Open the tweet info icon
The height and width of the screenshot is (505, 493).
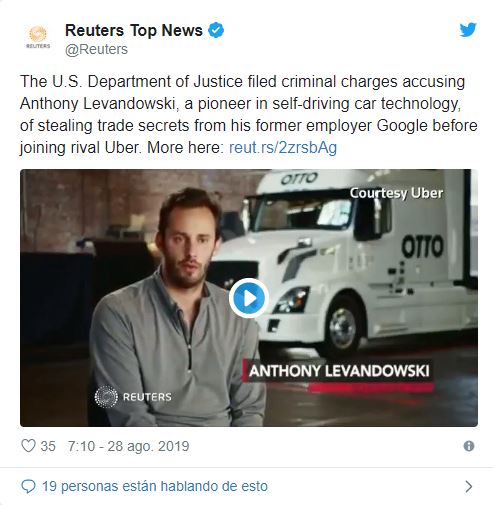[469, 446]
